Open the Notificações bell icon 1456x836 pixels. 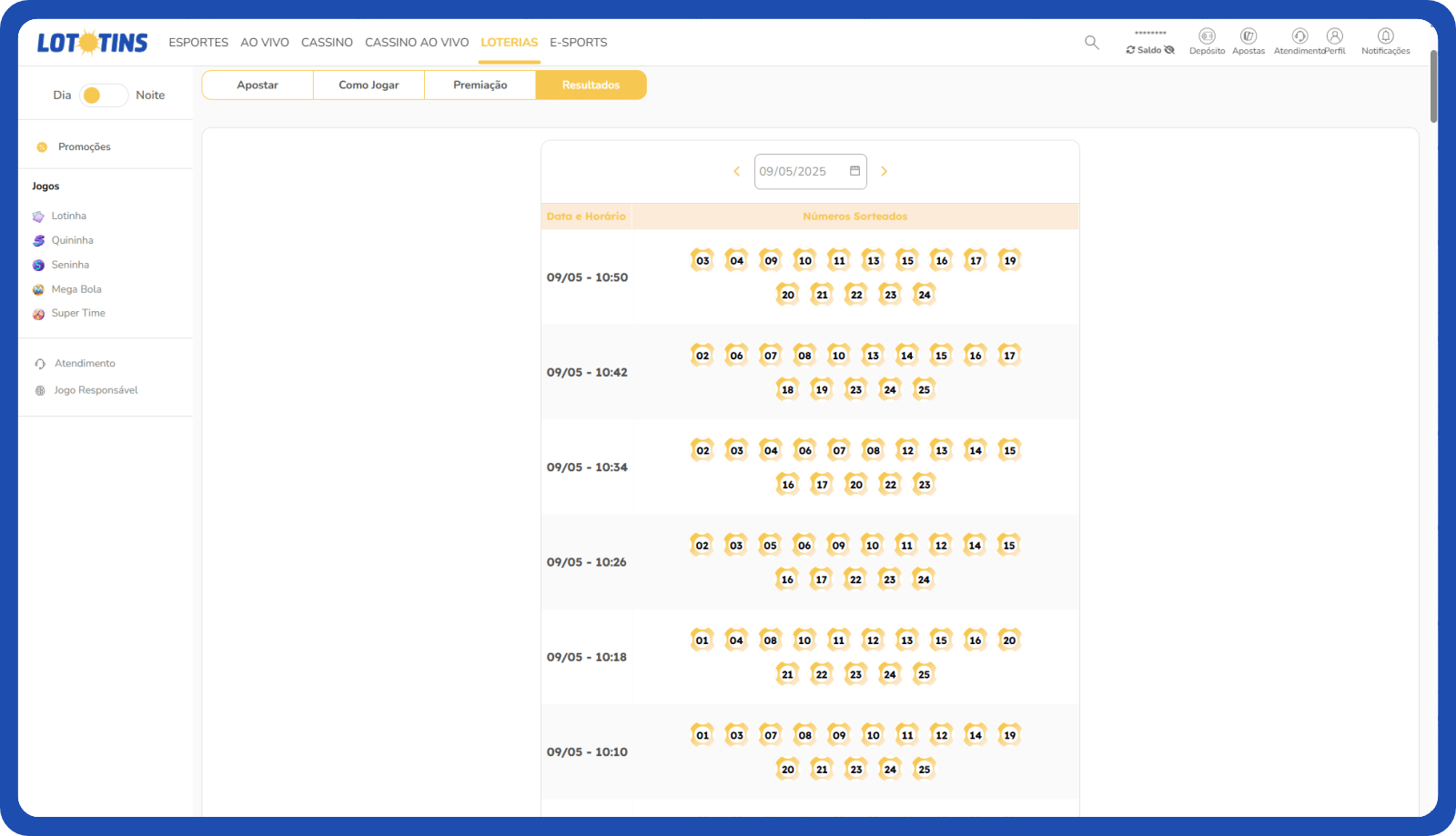coord(1386,36)
